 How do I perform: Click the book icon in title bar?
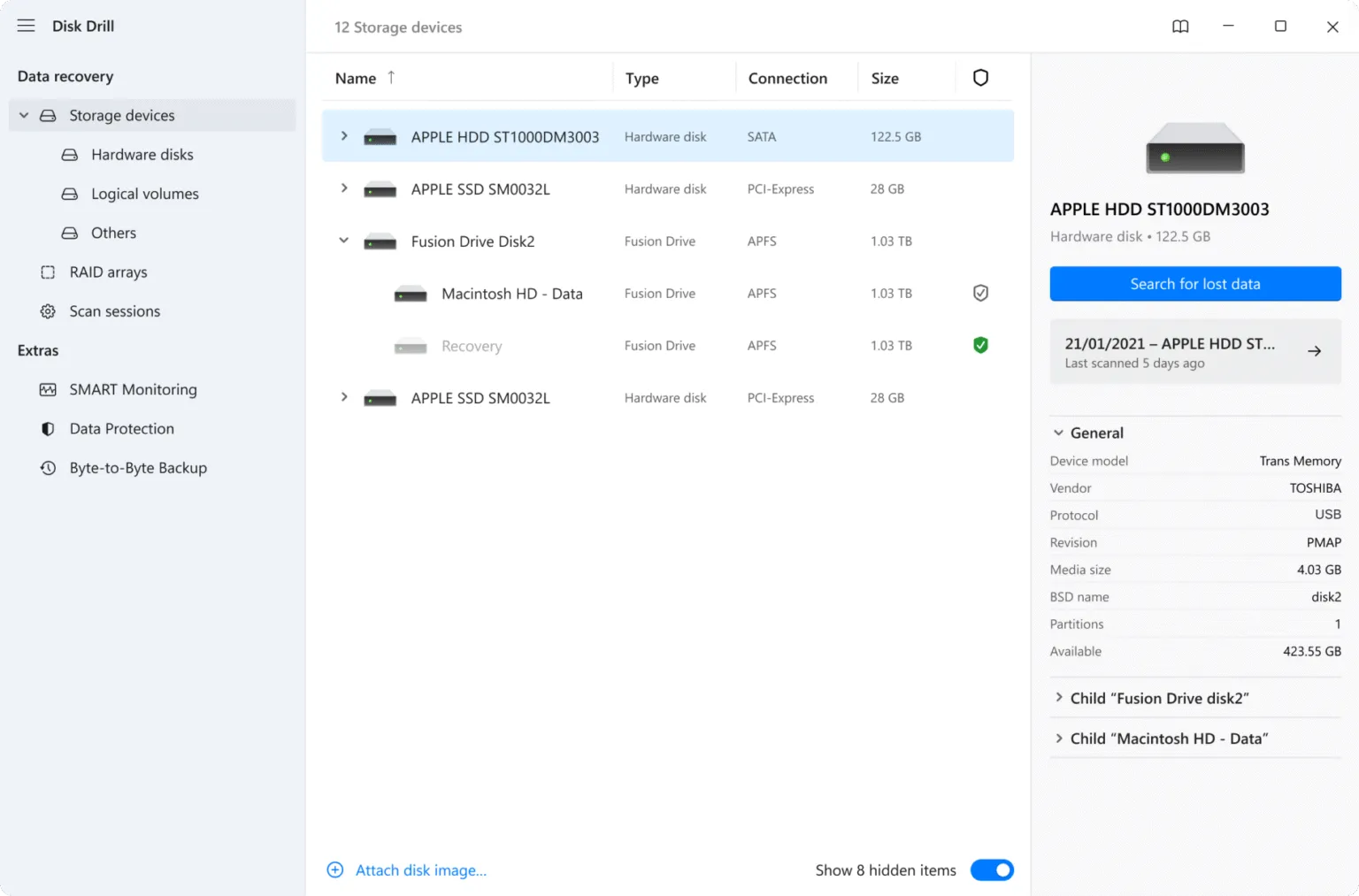click(1180, 27)
